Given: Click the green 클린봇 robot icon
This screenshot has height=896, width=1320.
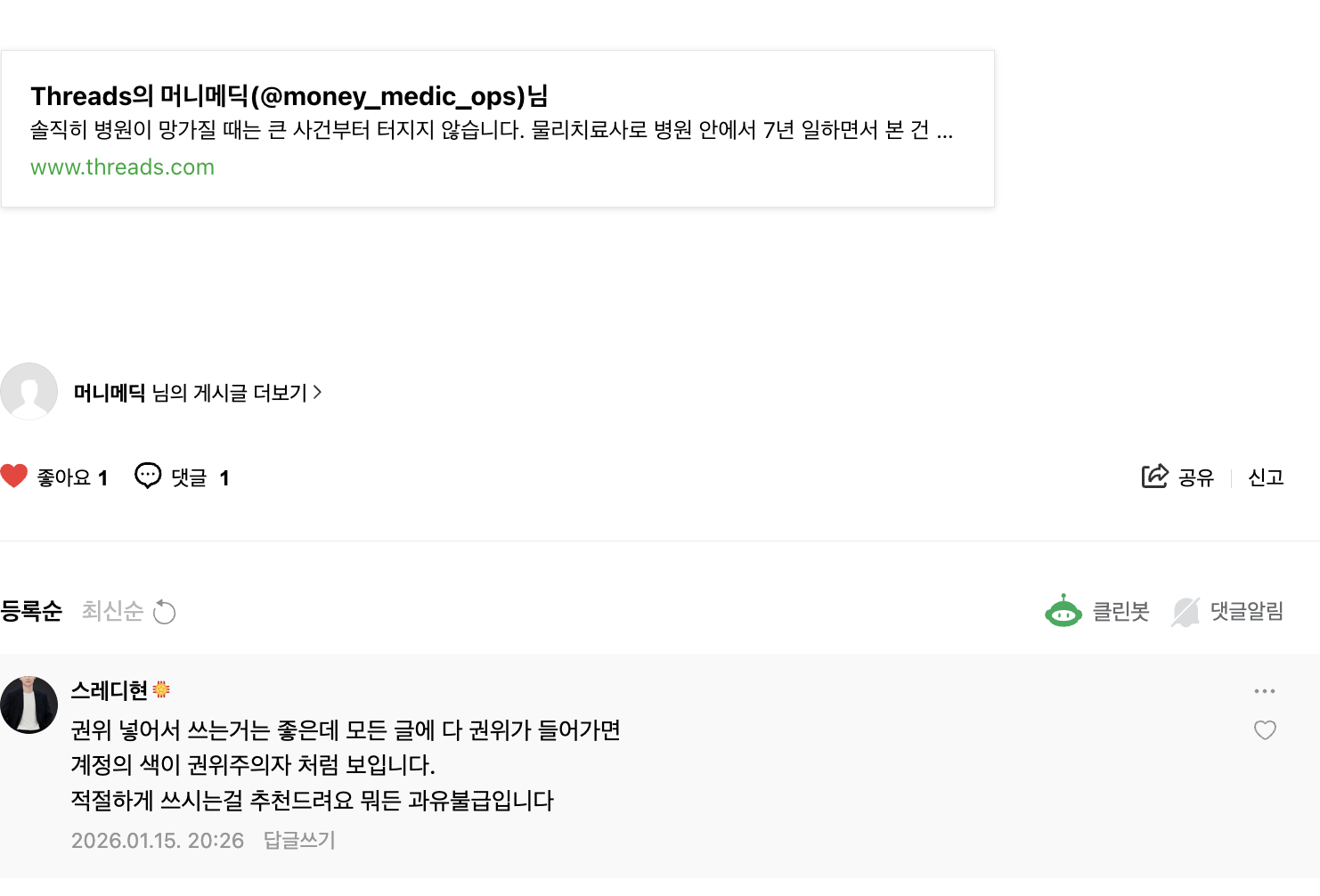Looking at the screenshot, I should click(1063, 611).
